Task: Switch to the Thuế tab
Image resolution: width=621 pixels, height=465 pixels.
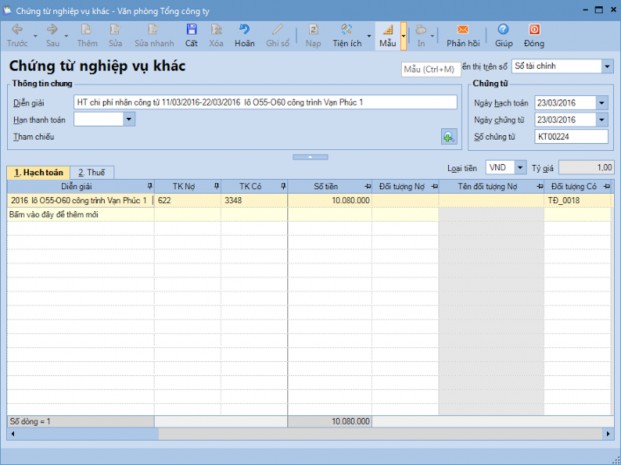Action: (92, 173)
